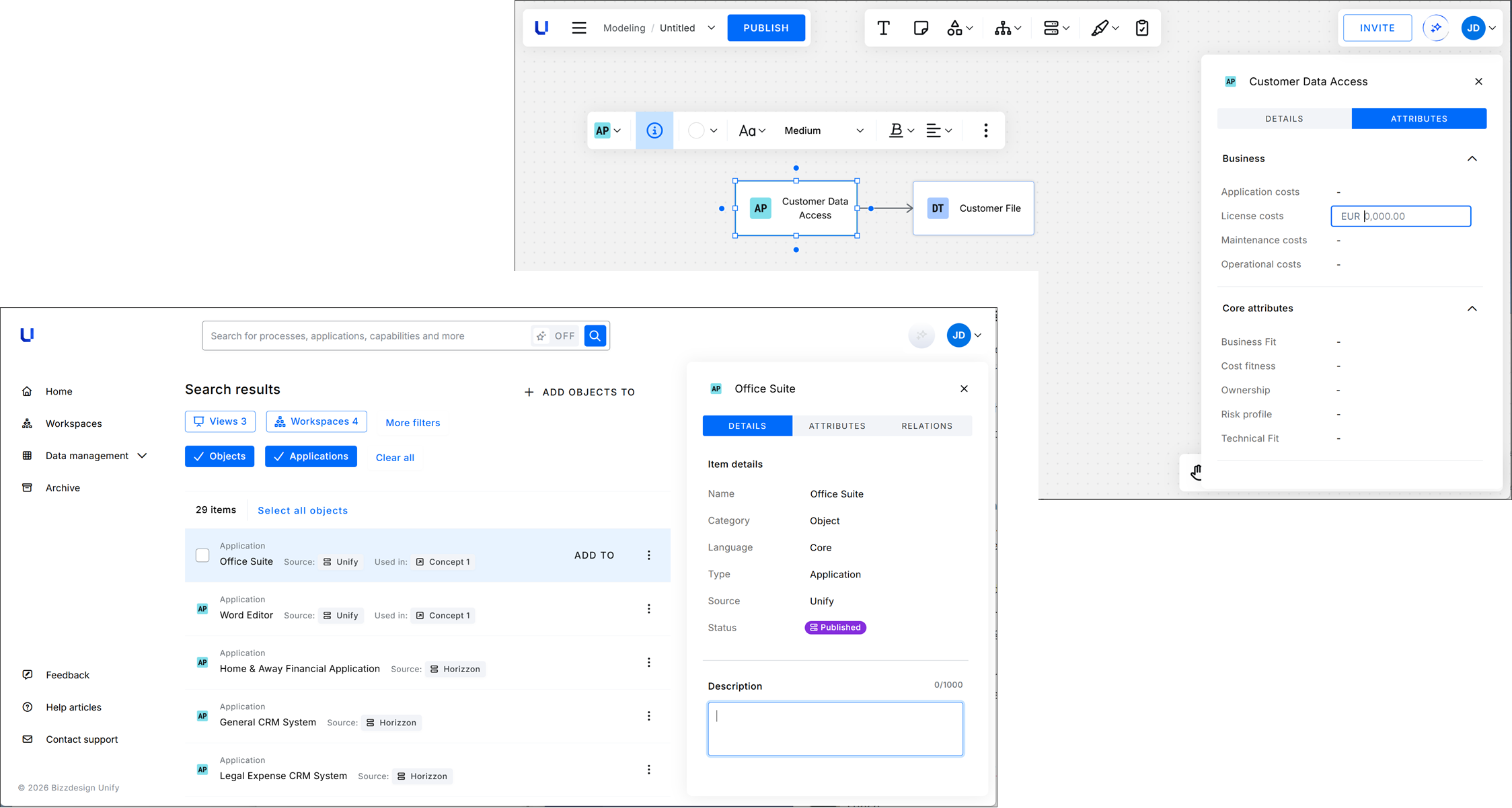
Task: Collapse the Core attributes section
Action: coord(1472,309)
